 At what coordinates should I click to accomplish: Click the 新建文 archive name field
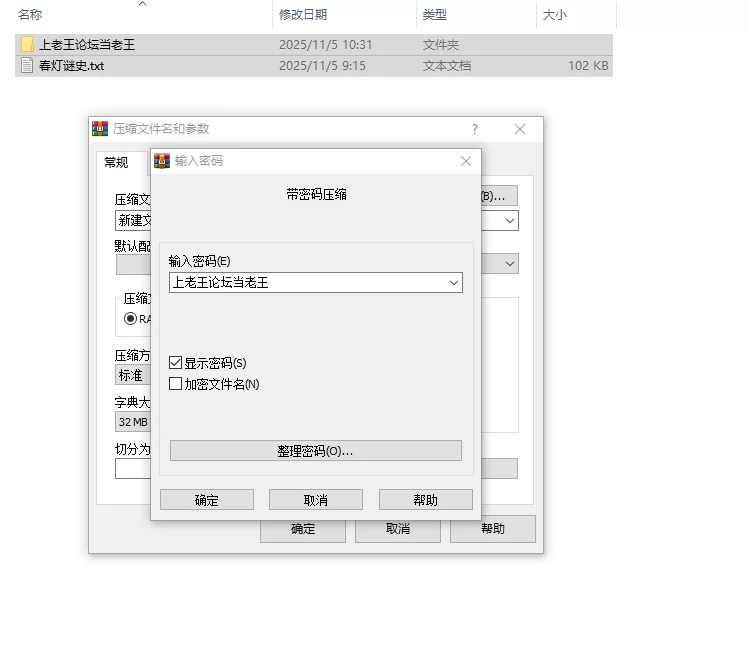click(133, 221)
